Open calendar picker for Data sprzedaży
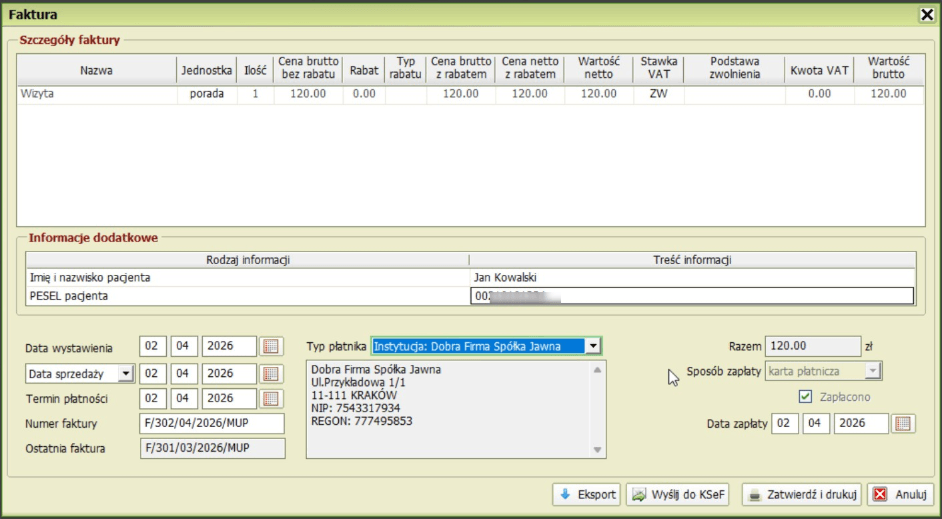 pyautogui.click(x=271, y=373)
